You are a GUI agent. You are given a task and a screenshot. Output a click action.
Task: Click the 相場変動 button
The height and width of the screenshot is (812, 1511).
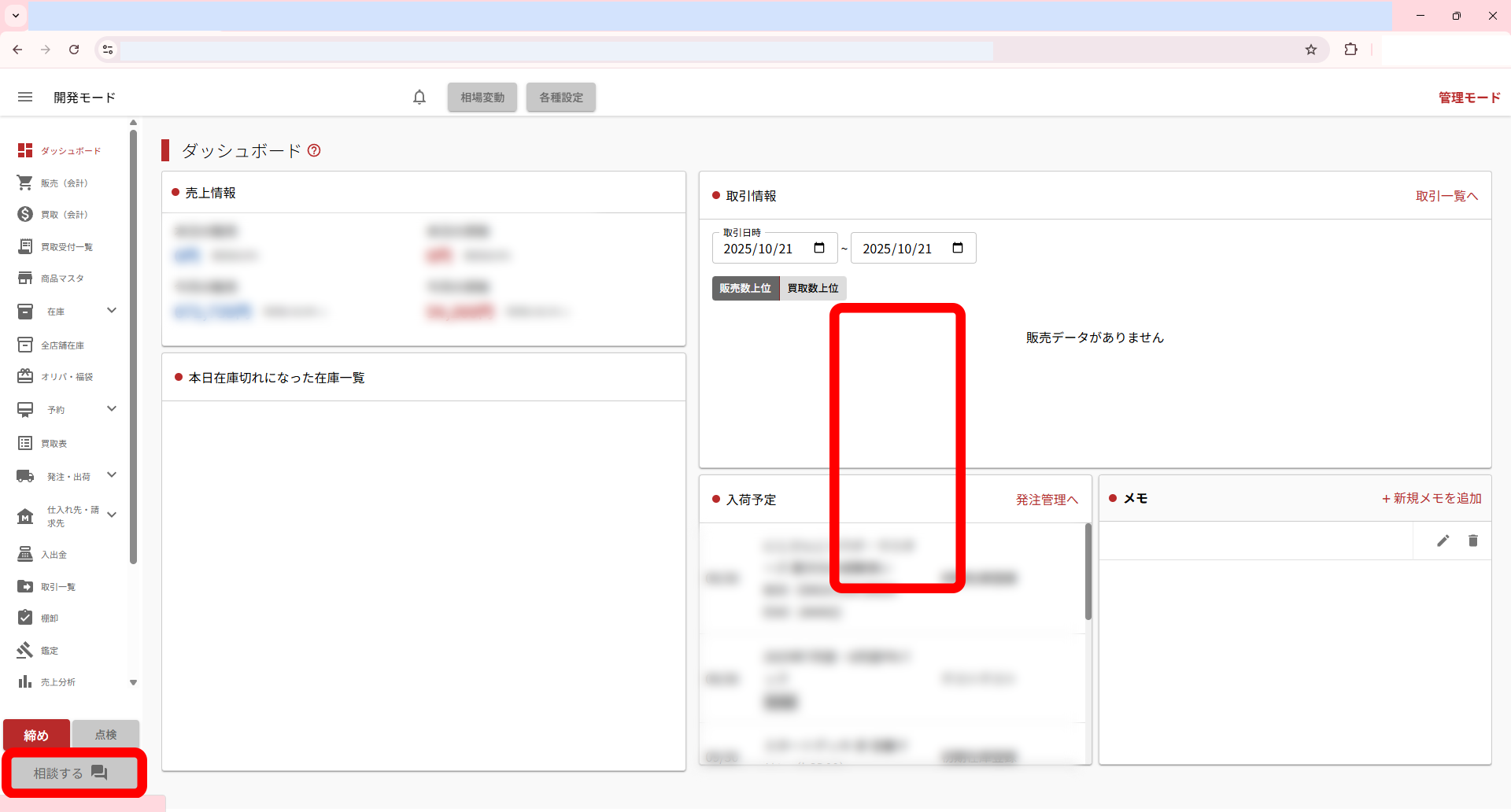pos(482,98)
